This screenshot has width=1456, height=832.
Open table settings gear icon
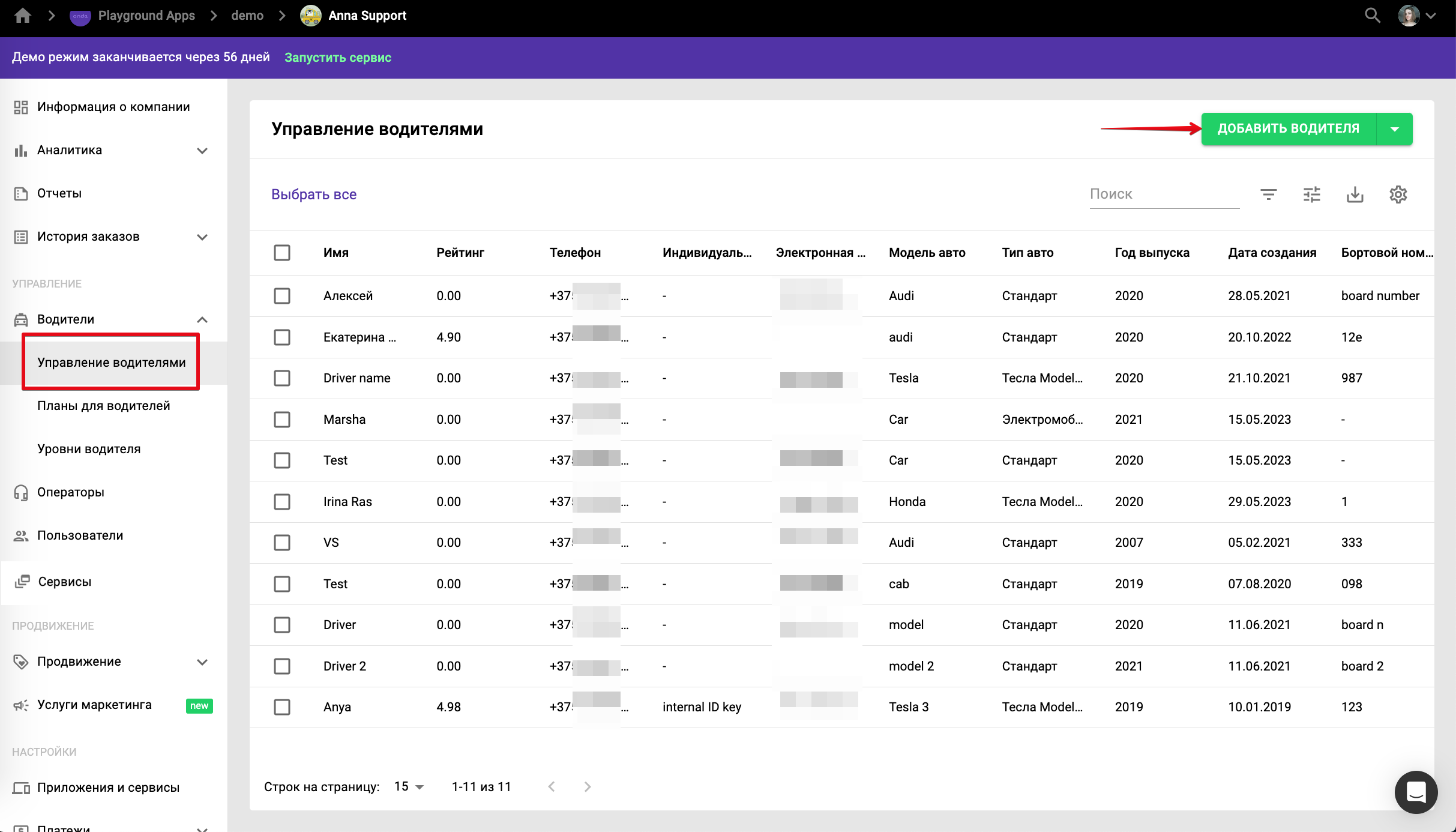click(1398, 194)
